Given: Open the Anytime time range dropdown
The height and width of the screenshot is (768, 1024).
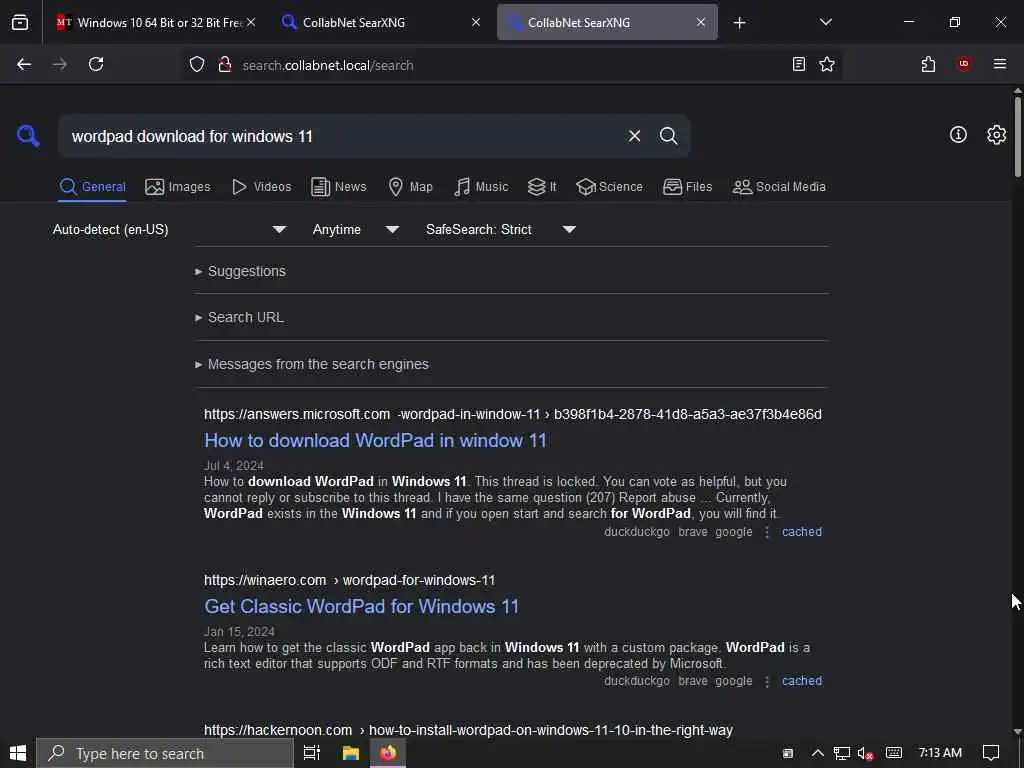Looking at the screenshot, I should (x=355, y=229).
